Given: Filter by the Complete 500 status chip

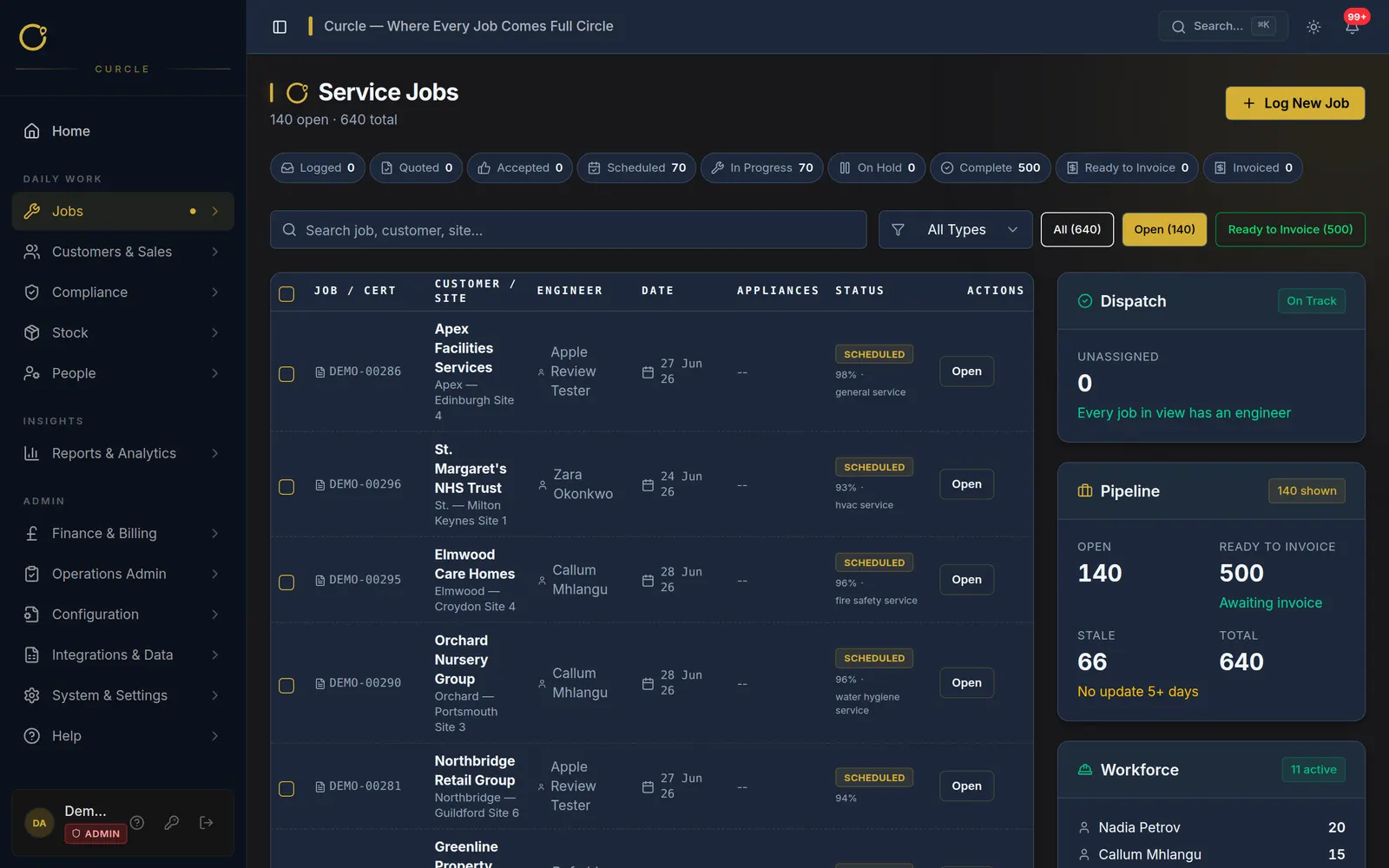Looking at the screenshot, I should tap(991, 168).
